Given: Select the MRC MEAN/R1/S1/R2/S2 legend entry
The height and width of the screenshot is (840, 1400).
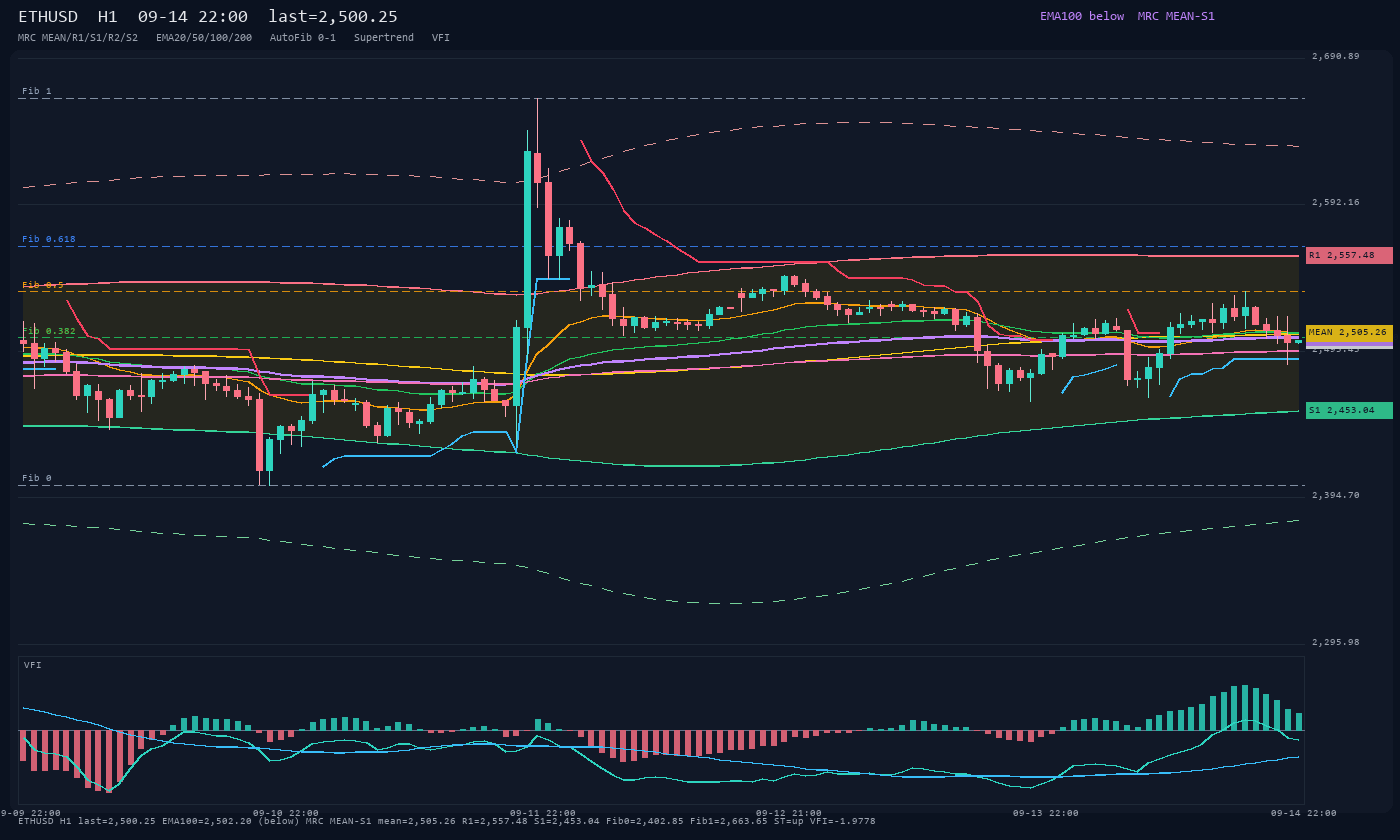Looking at the screenshot, I should tap(78, 37).
